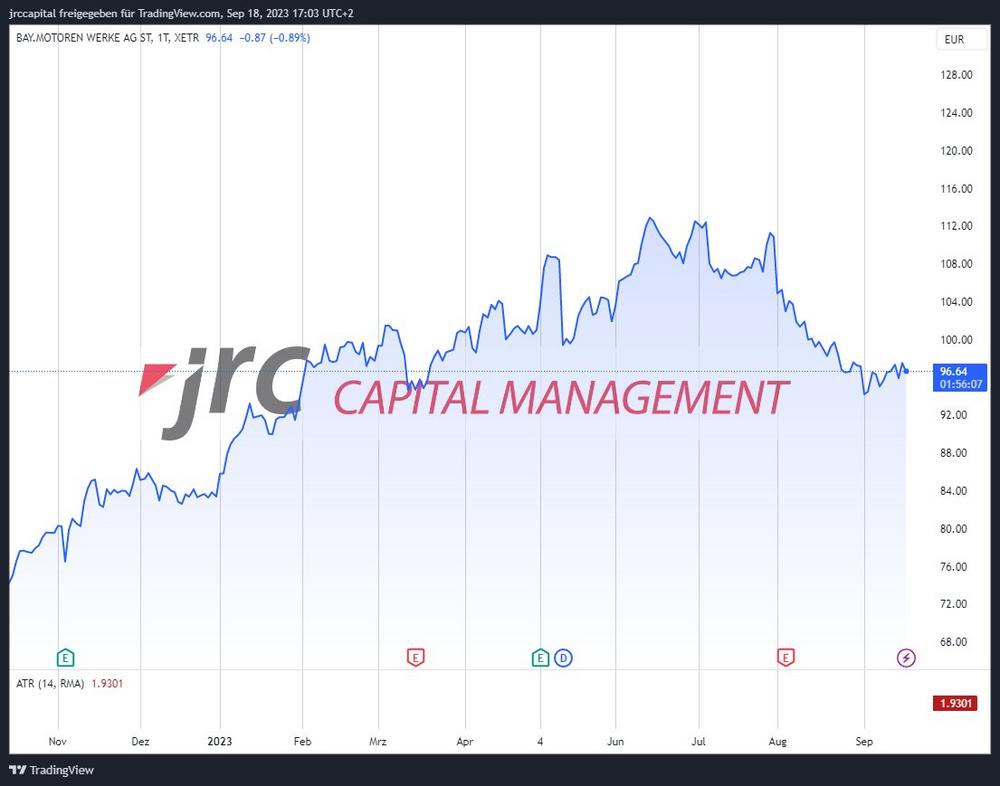Click the green earnings marker in November

(65, 657)
